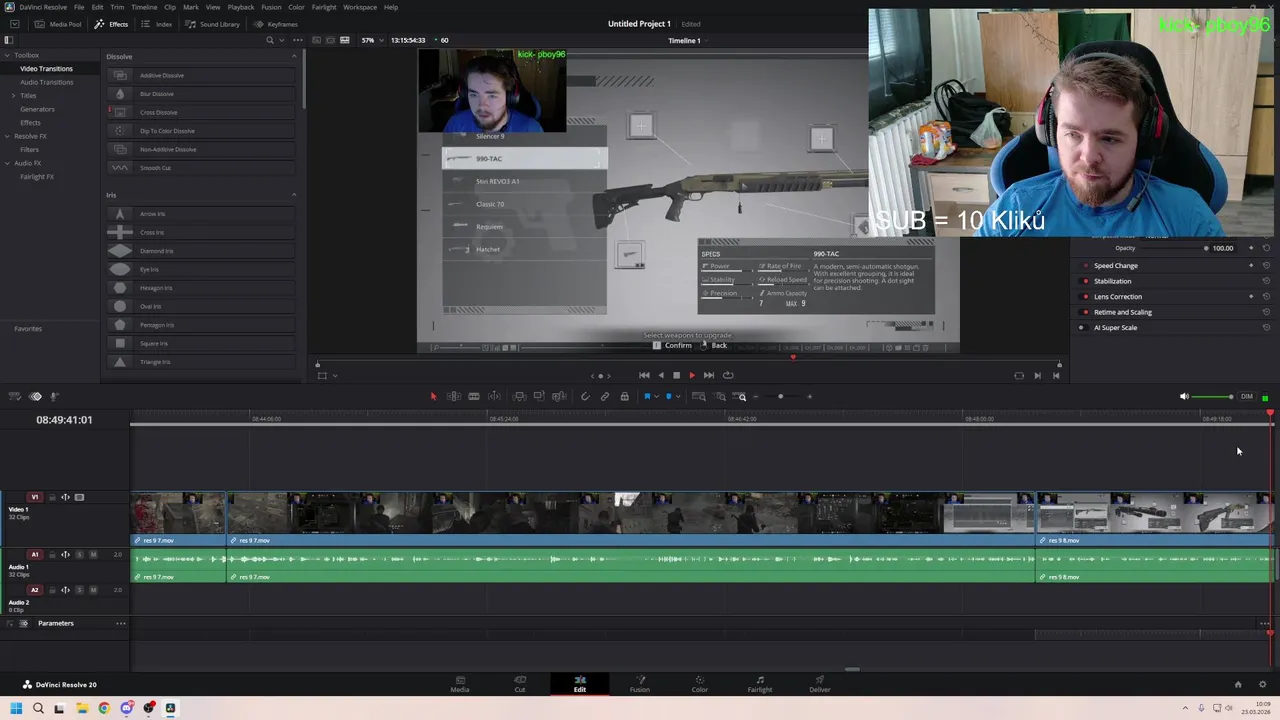Open the Trim menu
The height and width of the screenshot is (720, 1280).
pyautogui.click(x=117, y=7)
